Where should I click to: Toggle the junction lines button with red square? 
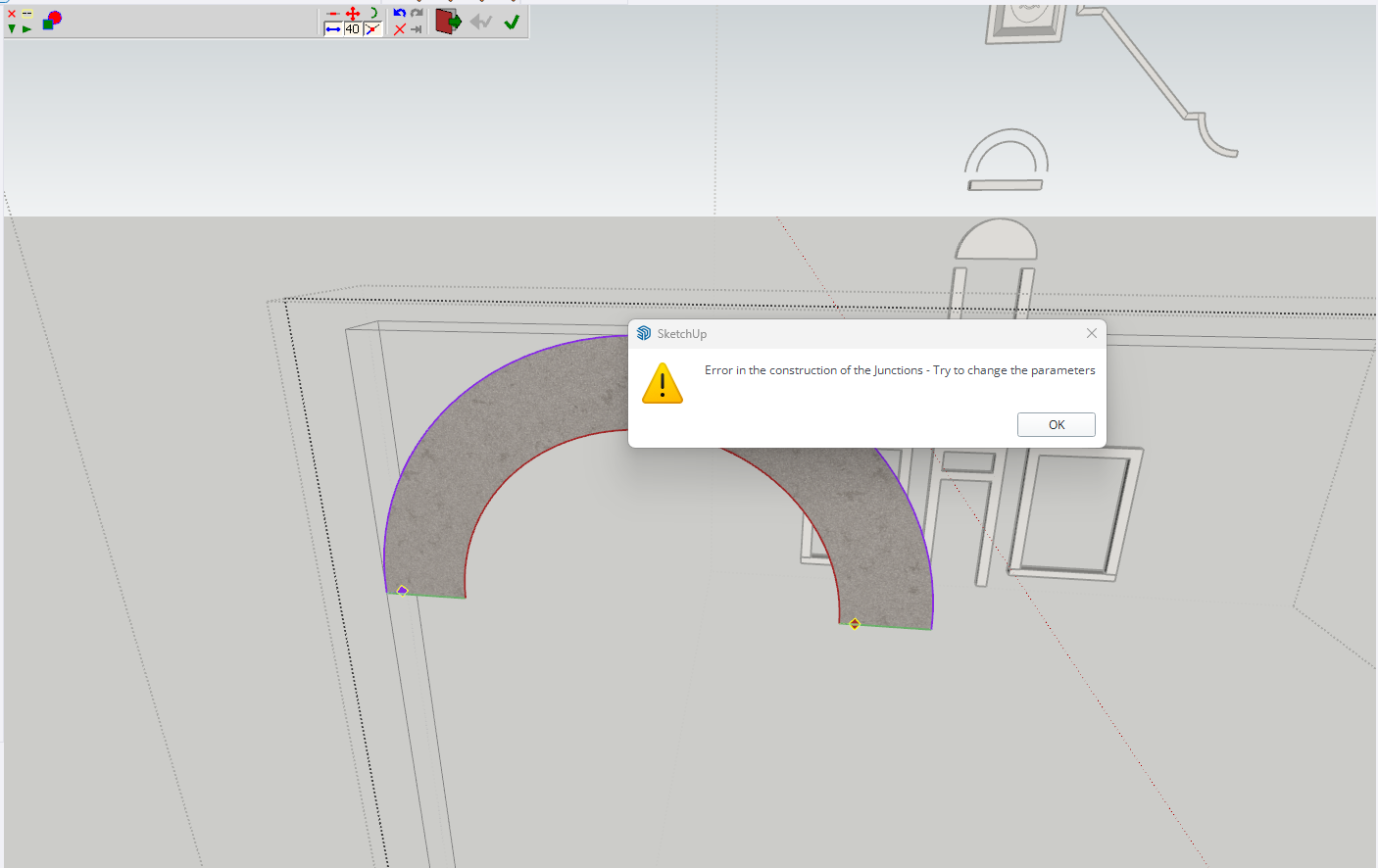click(372, 29)
